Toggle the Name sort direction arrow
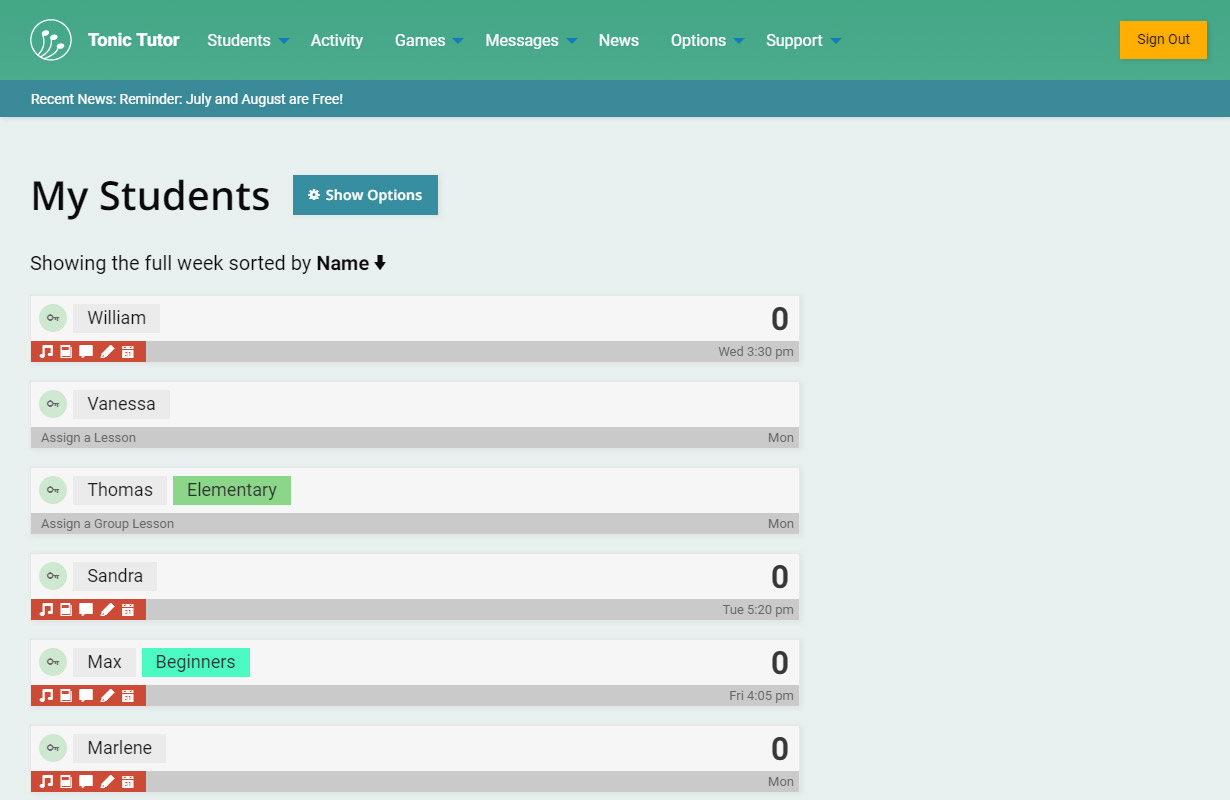Screen dimensions: 1230x800 380,264
